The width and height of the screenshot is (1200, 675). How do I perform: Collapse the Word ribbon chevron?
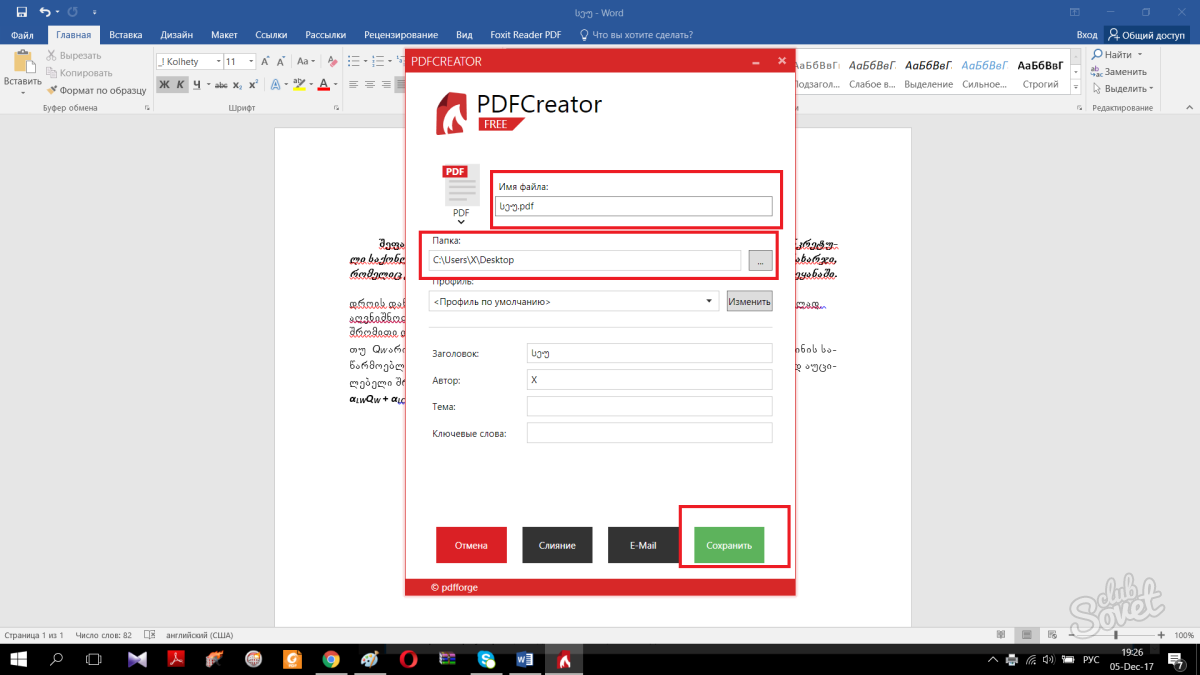click(1189, 107)
